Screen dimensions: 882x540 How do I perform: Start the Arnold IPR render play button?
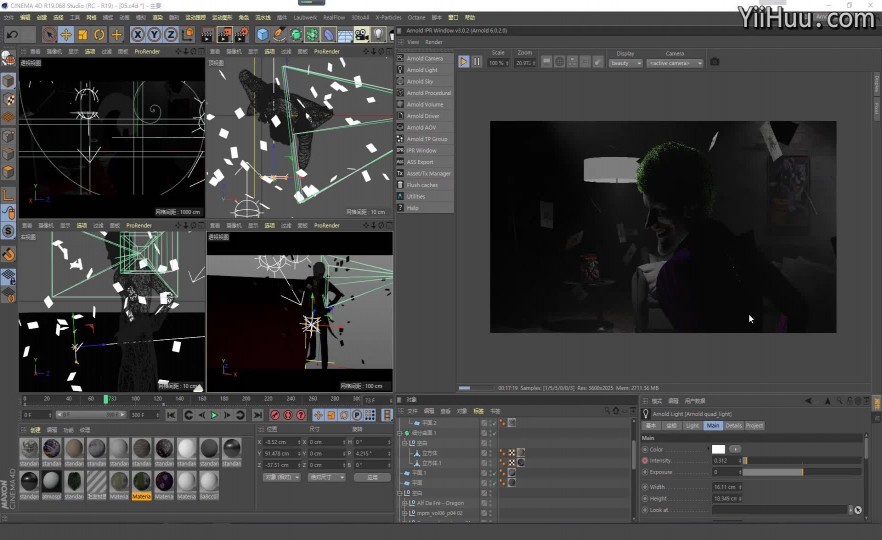[464, 62]
